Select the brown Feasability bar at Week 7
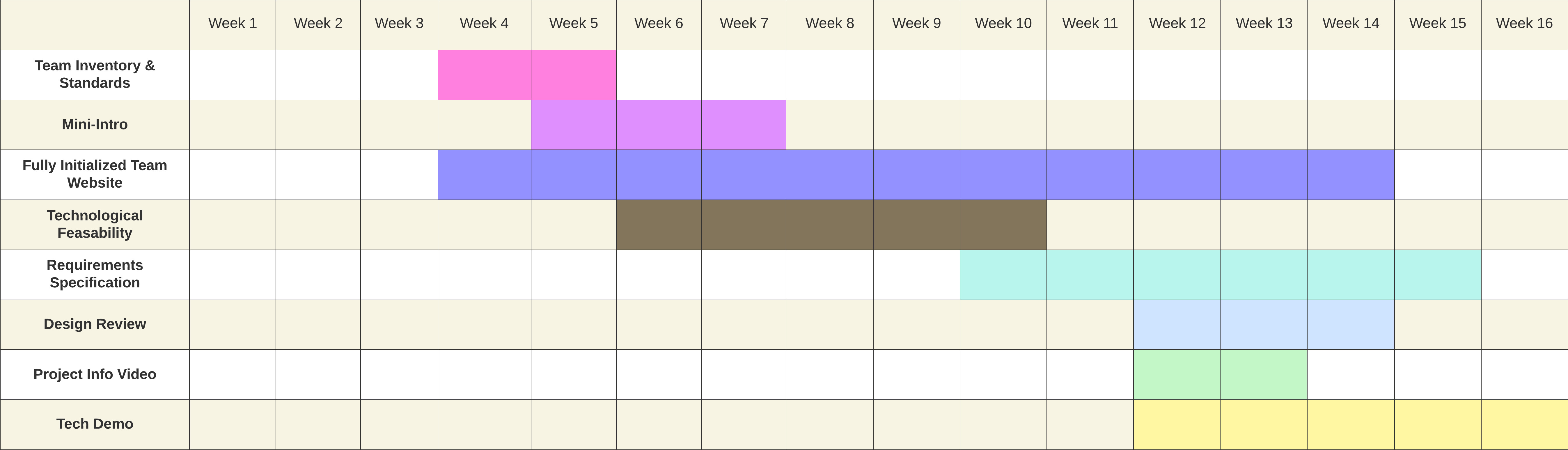The height and width of the screenshot is (450, 1568). tap(743, 224)
